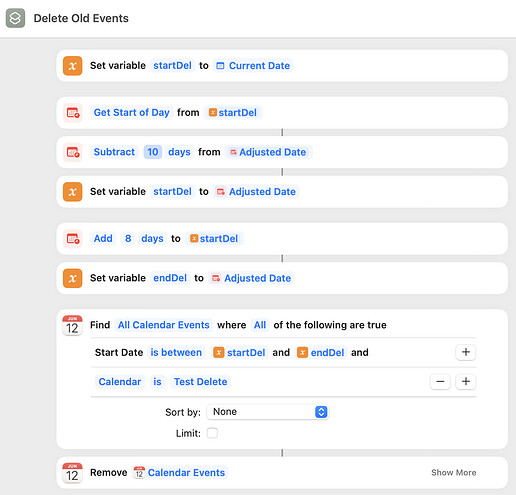Click the date icon of the Subtract action
Screen dimensions: 516x495
(x=73, y=152)
